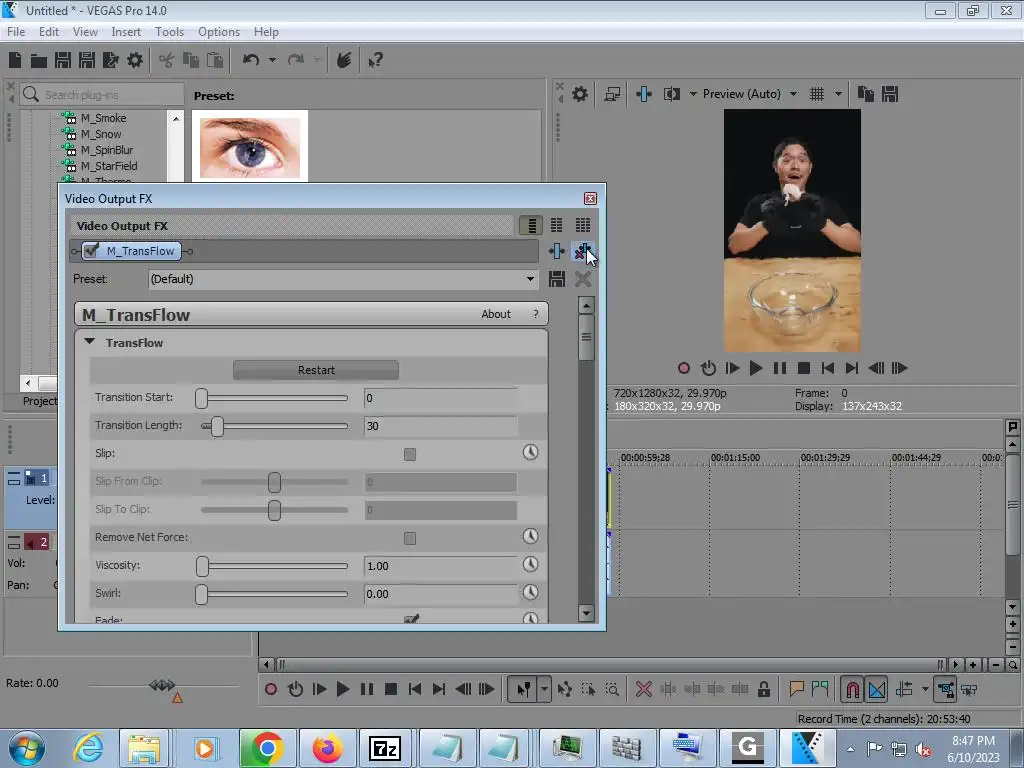Click the What's This help icon
This screenshot has width=1024, height=768.
375,61
